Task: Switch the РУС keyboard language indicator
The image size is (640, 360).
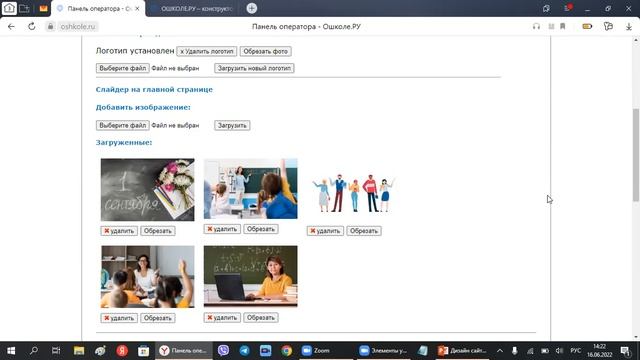Action: (576, 351)
